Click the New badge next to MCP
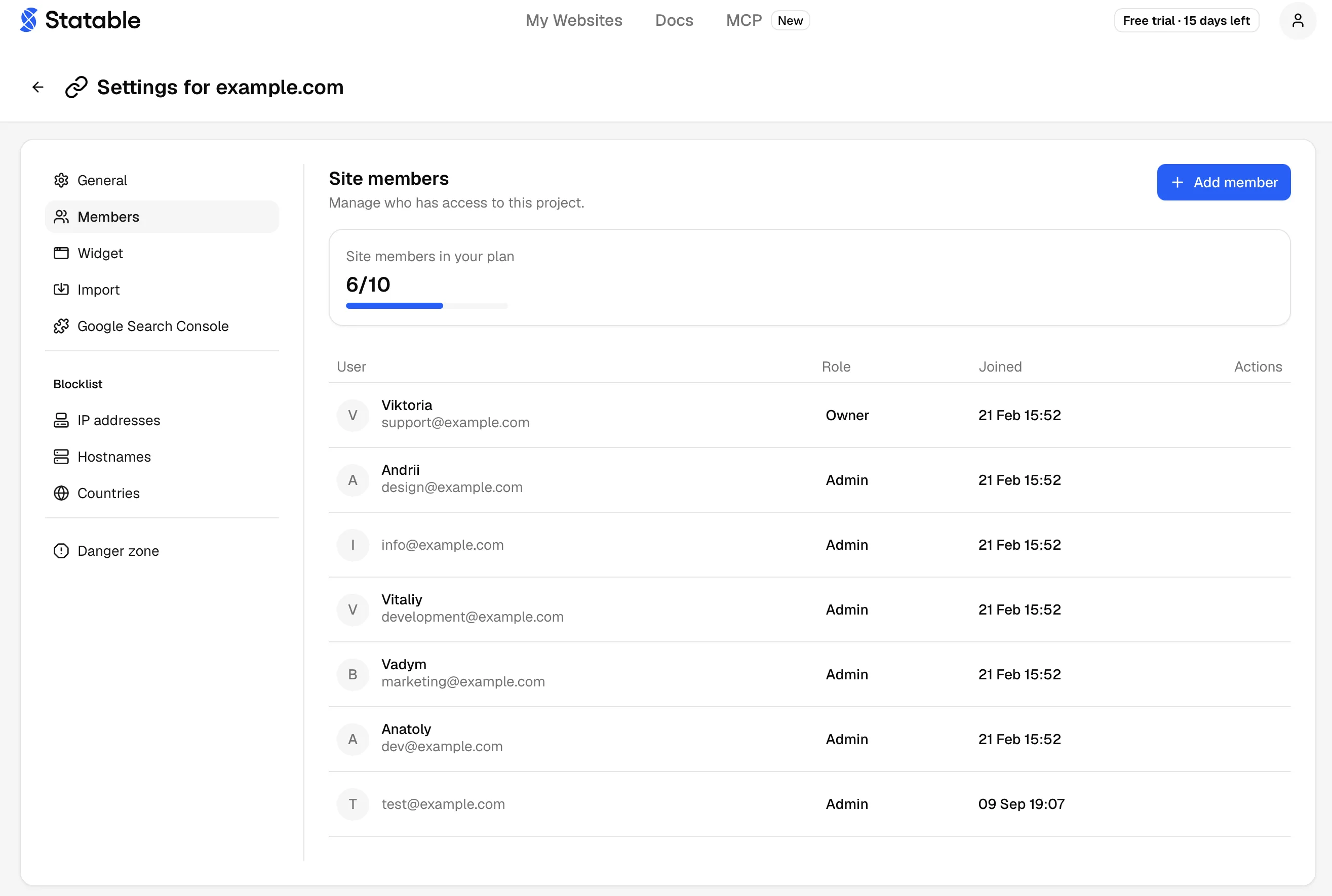This screenshot has height=896, width=1332. click(790, 21)
